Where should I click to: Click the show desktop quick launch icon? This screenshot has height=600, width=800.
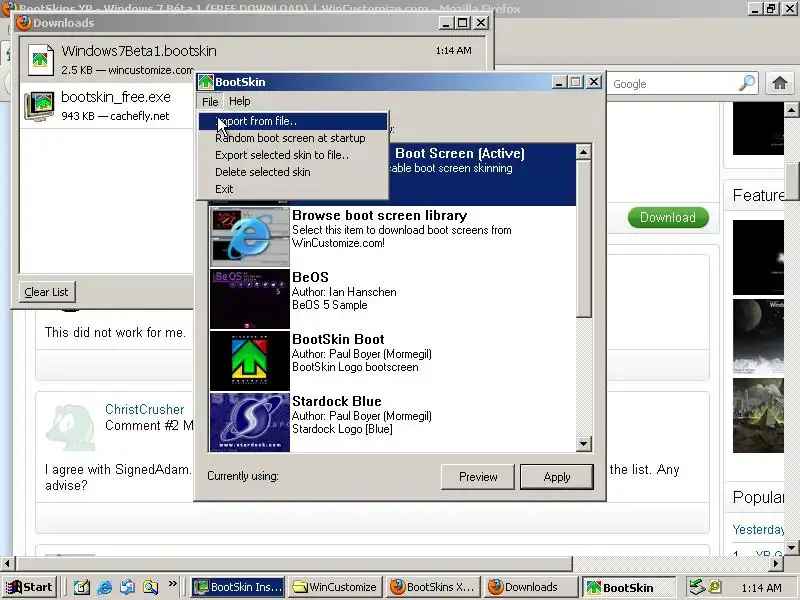coord(81,587)
